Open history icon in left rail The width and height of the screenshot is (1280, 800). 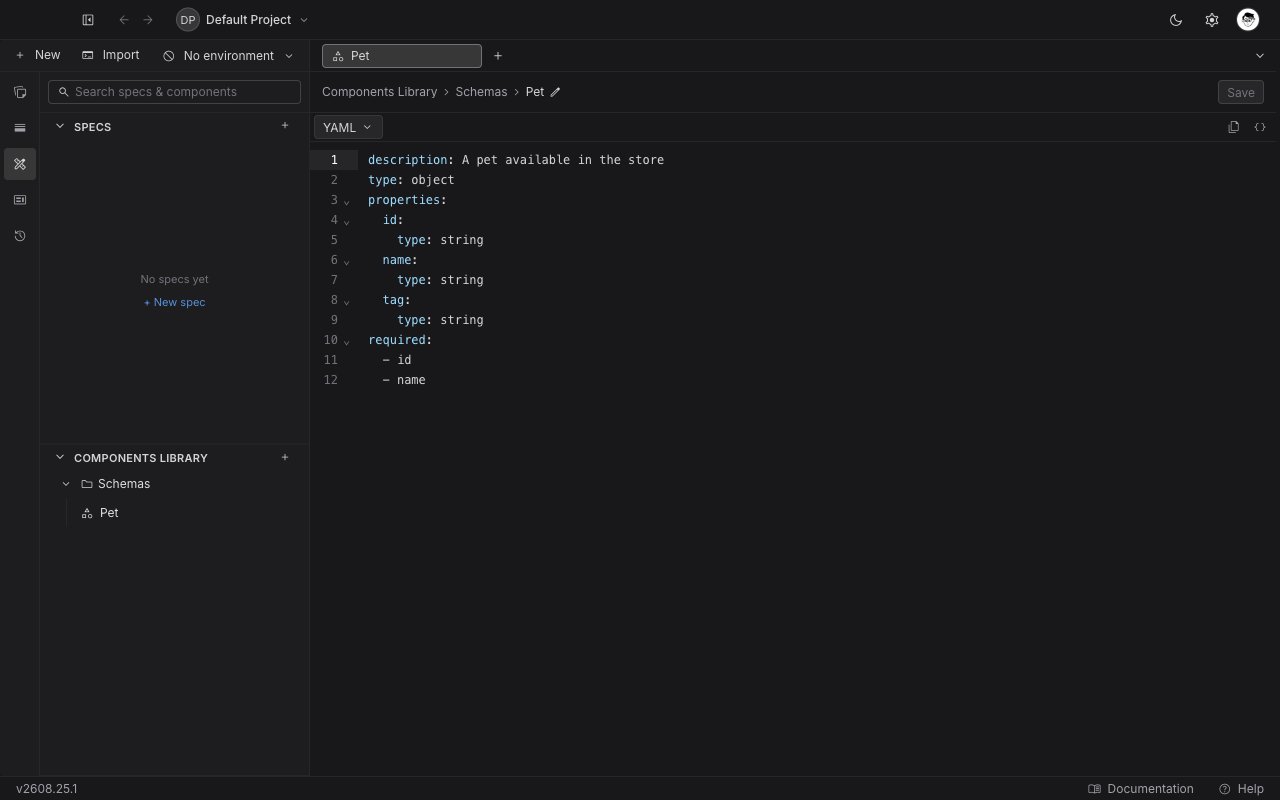[20, 236]
